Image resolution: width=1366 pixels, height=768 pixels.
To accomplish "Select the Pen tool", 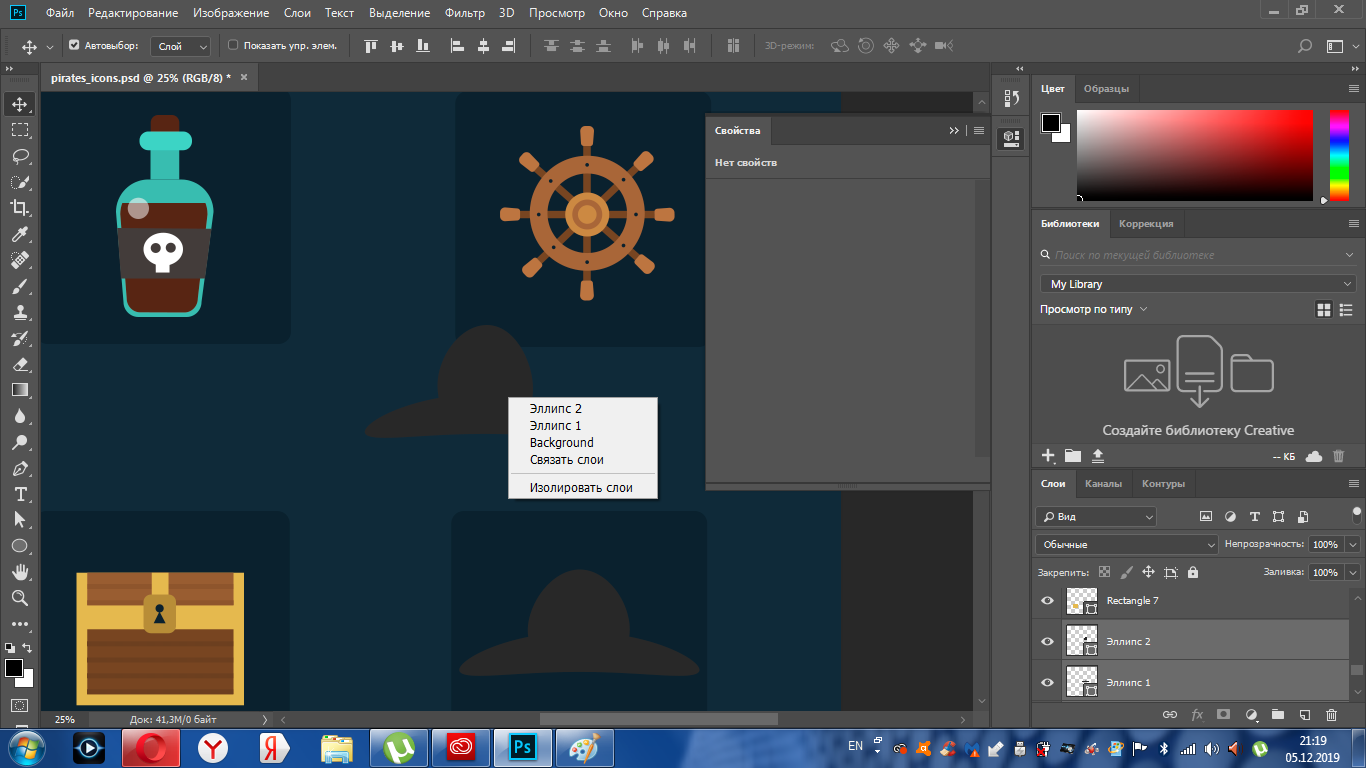I will (x=20, y=468).
